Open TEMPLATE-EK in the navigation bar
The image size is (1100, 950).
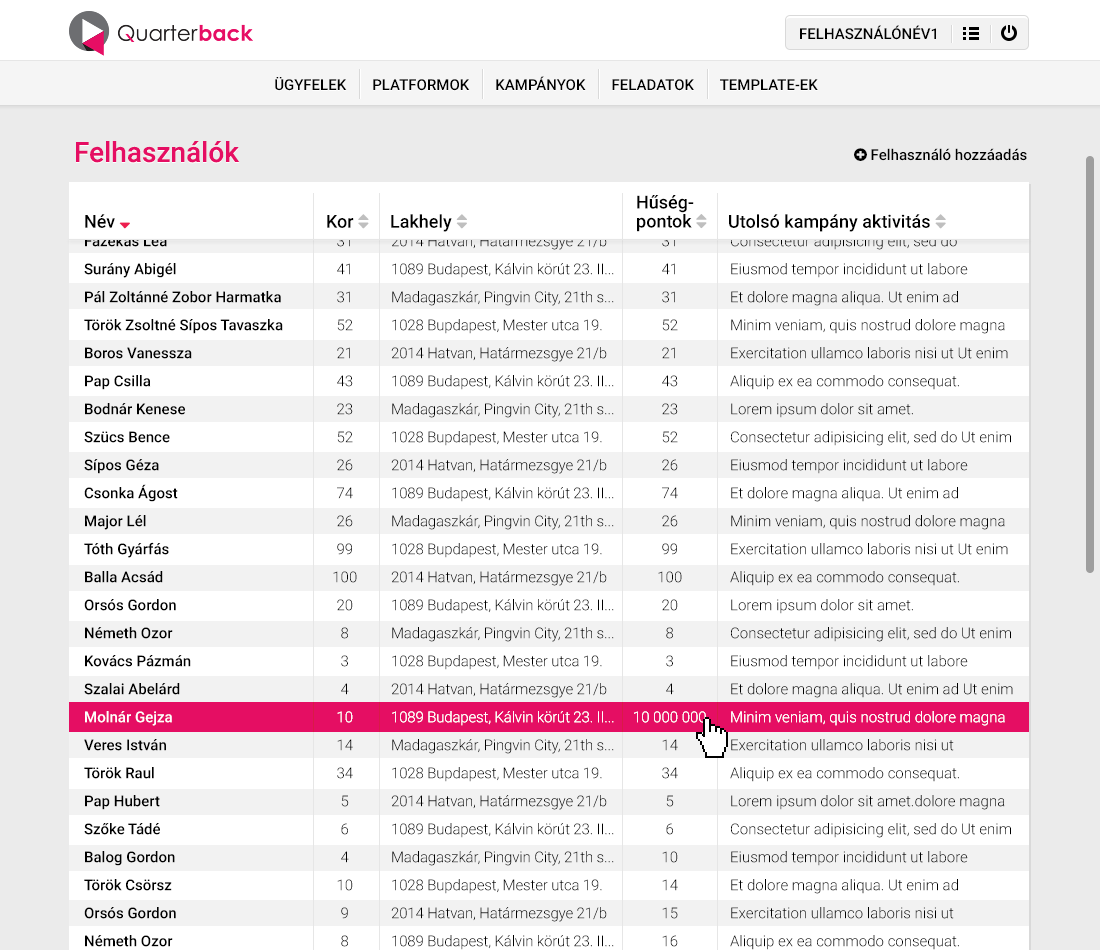769,85
